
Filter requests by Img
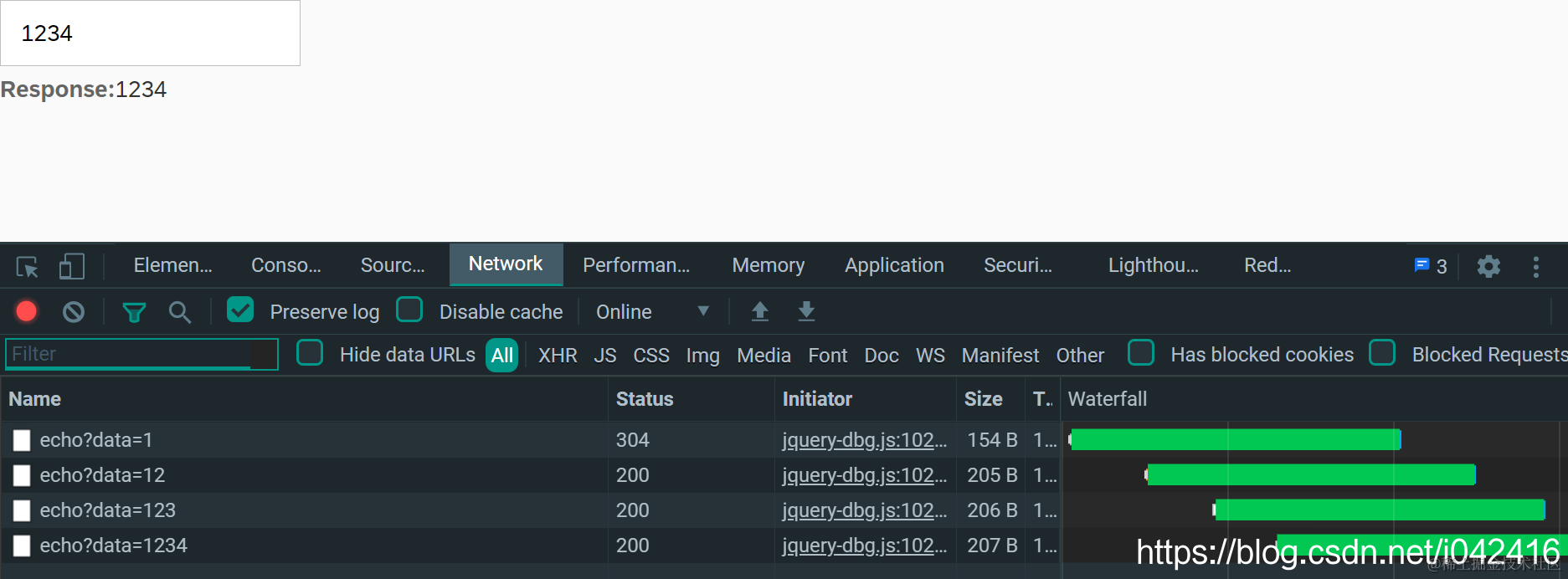[x=703, y=356]
